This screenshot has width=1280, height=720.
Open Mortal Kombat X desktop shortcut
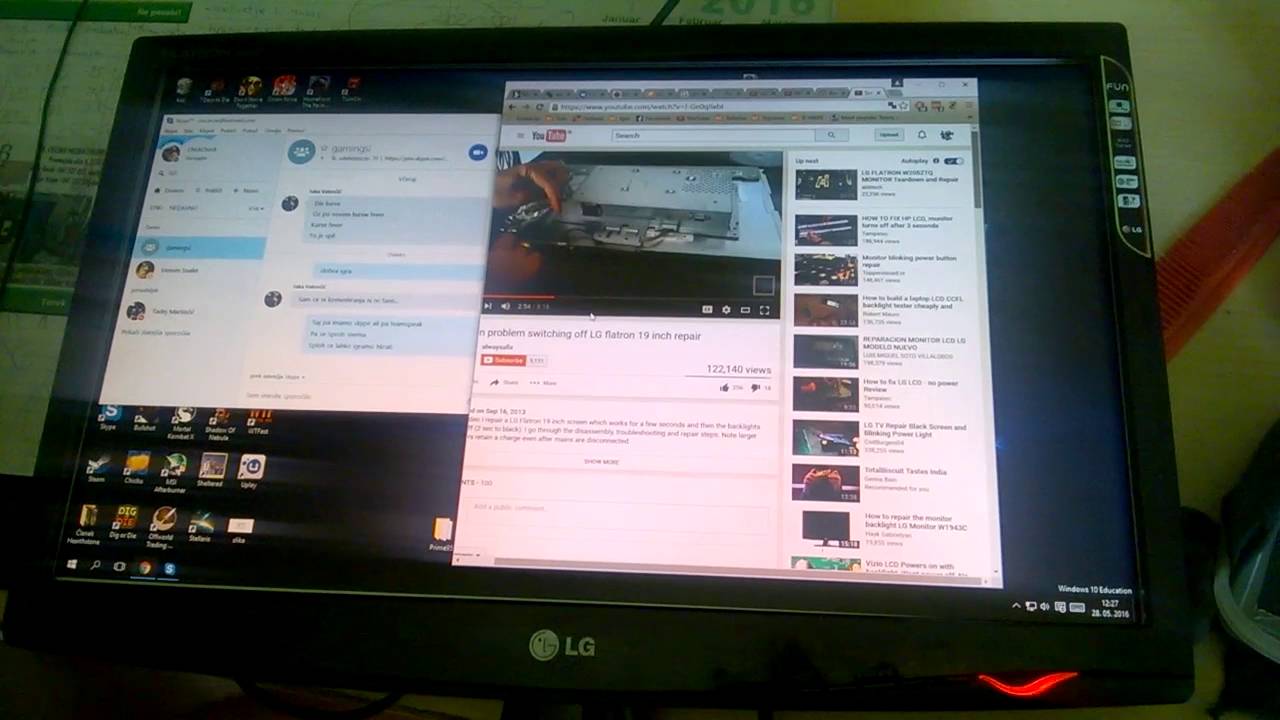click(183, 422)
